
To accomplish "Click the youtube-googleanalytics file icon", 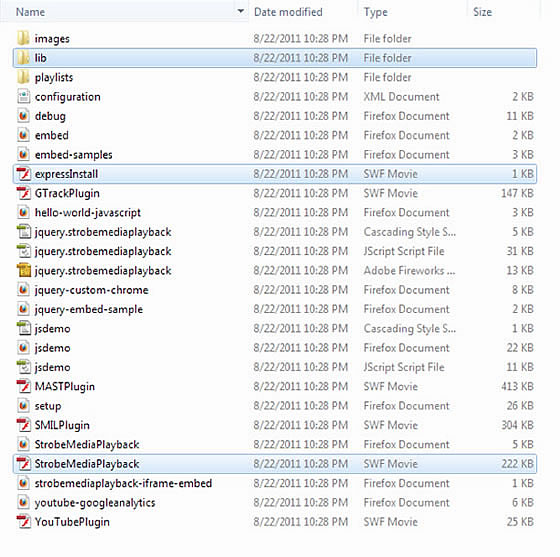I will (24, 502).
